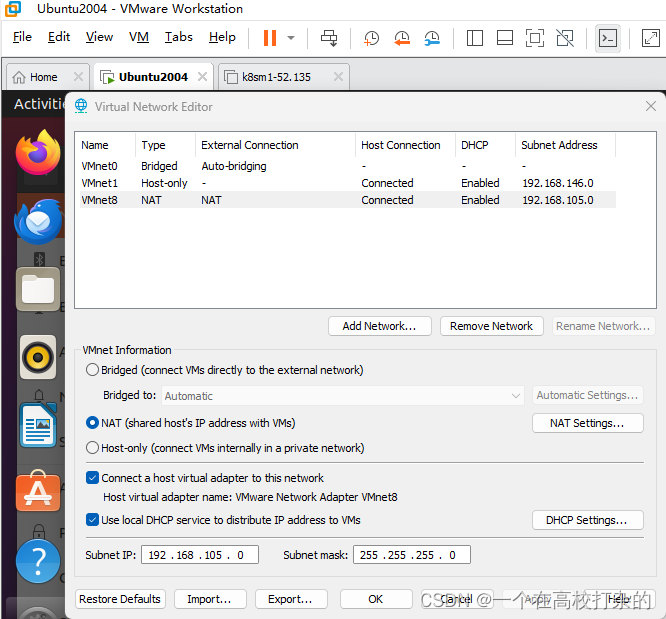Send Ctrl+Alt+Del to the VM

coord(329,38)
